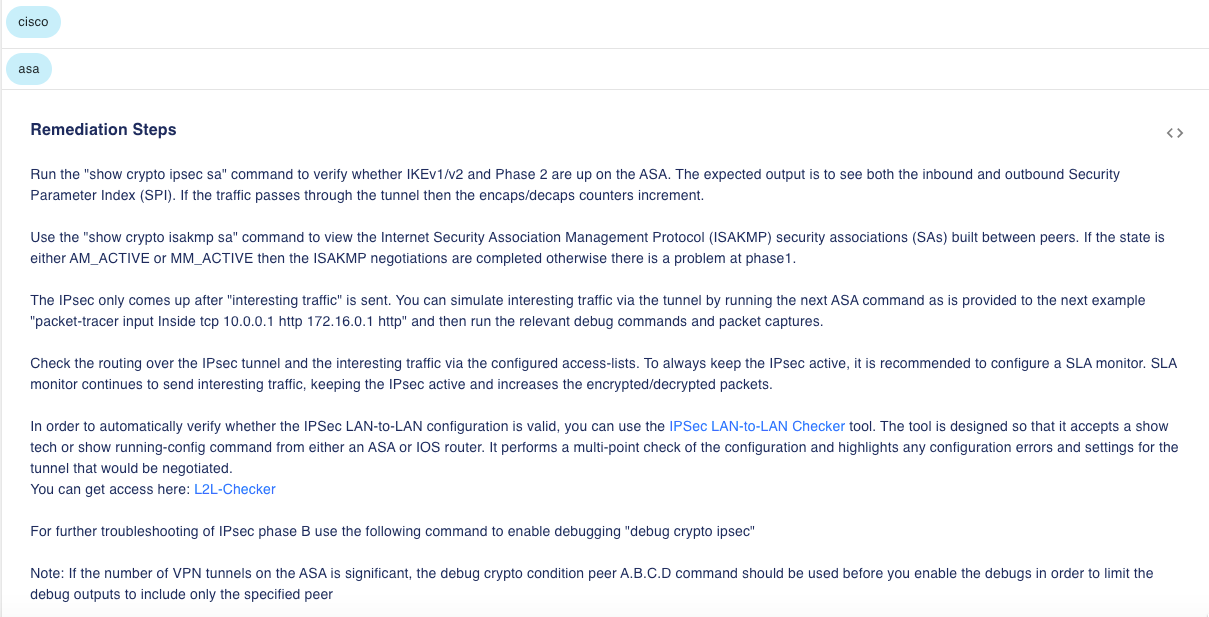Click the code view brackets icon
This screenshot has width=1209, height=617.
pos(1175,133)
